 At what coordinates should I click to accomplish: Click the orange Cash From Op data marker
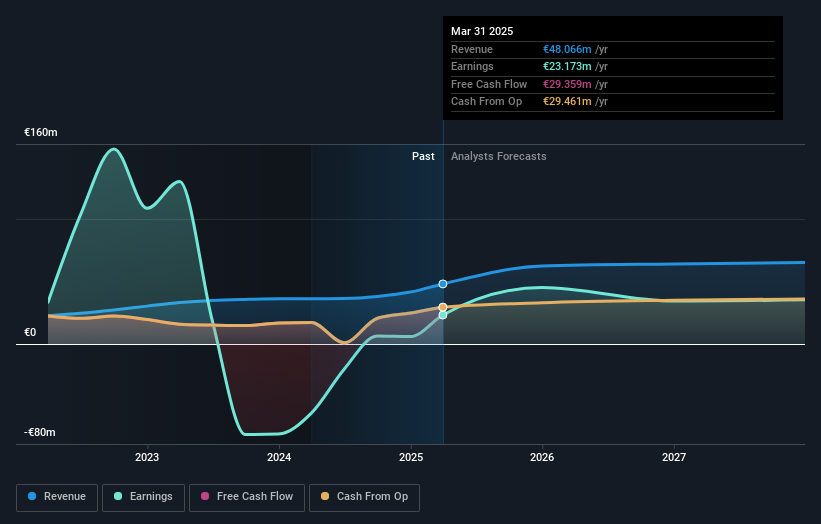443,307
